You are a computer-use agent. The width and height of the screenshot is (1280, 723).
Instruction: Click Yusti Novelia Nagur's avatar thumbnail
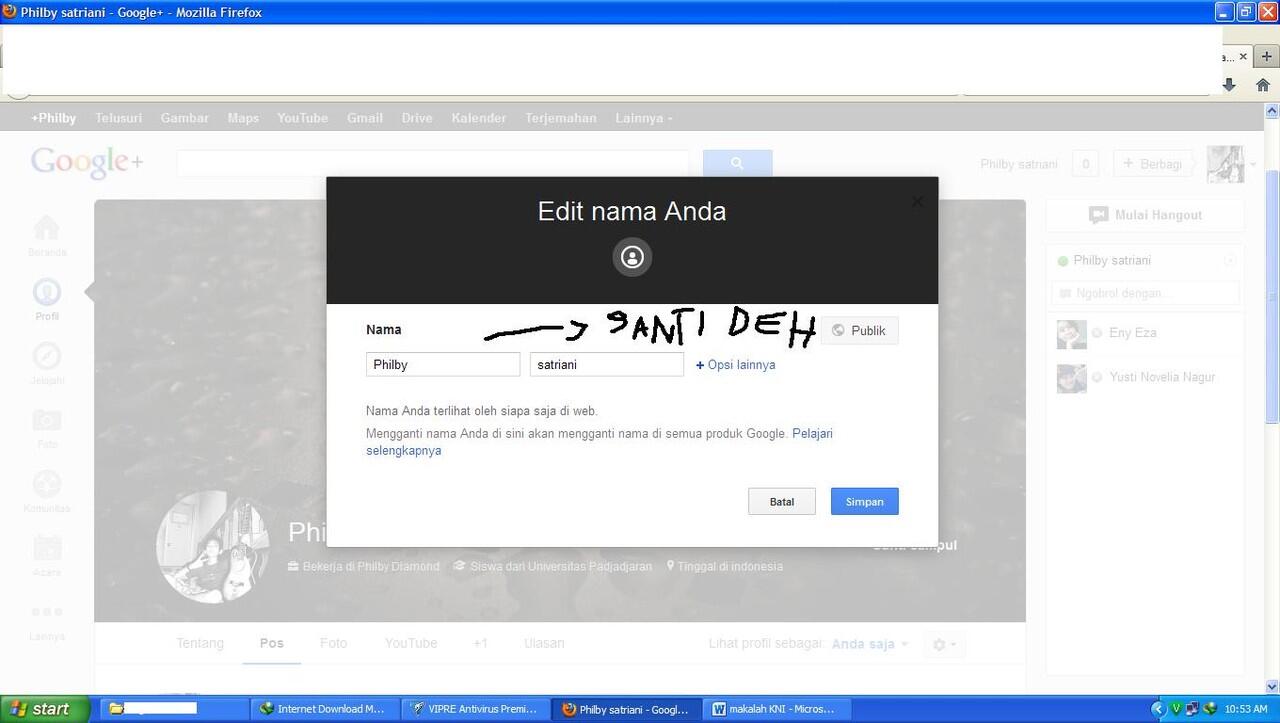[x=1071, y=378]
